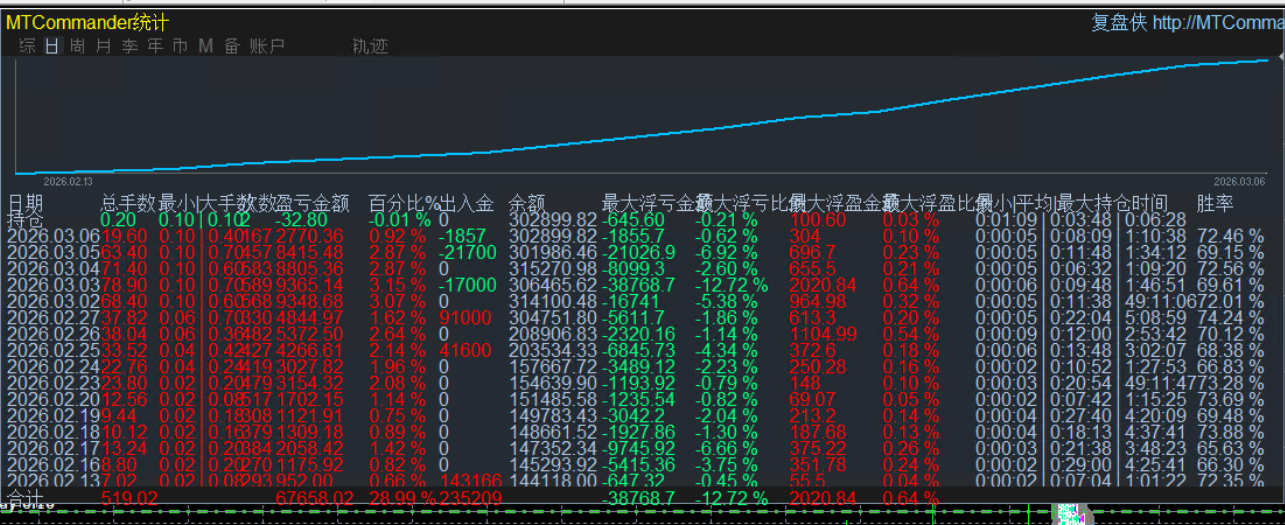Click balance value 315270.98
The image size is (1285, 525).
[x=552, y=268]
